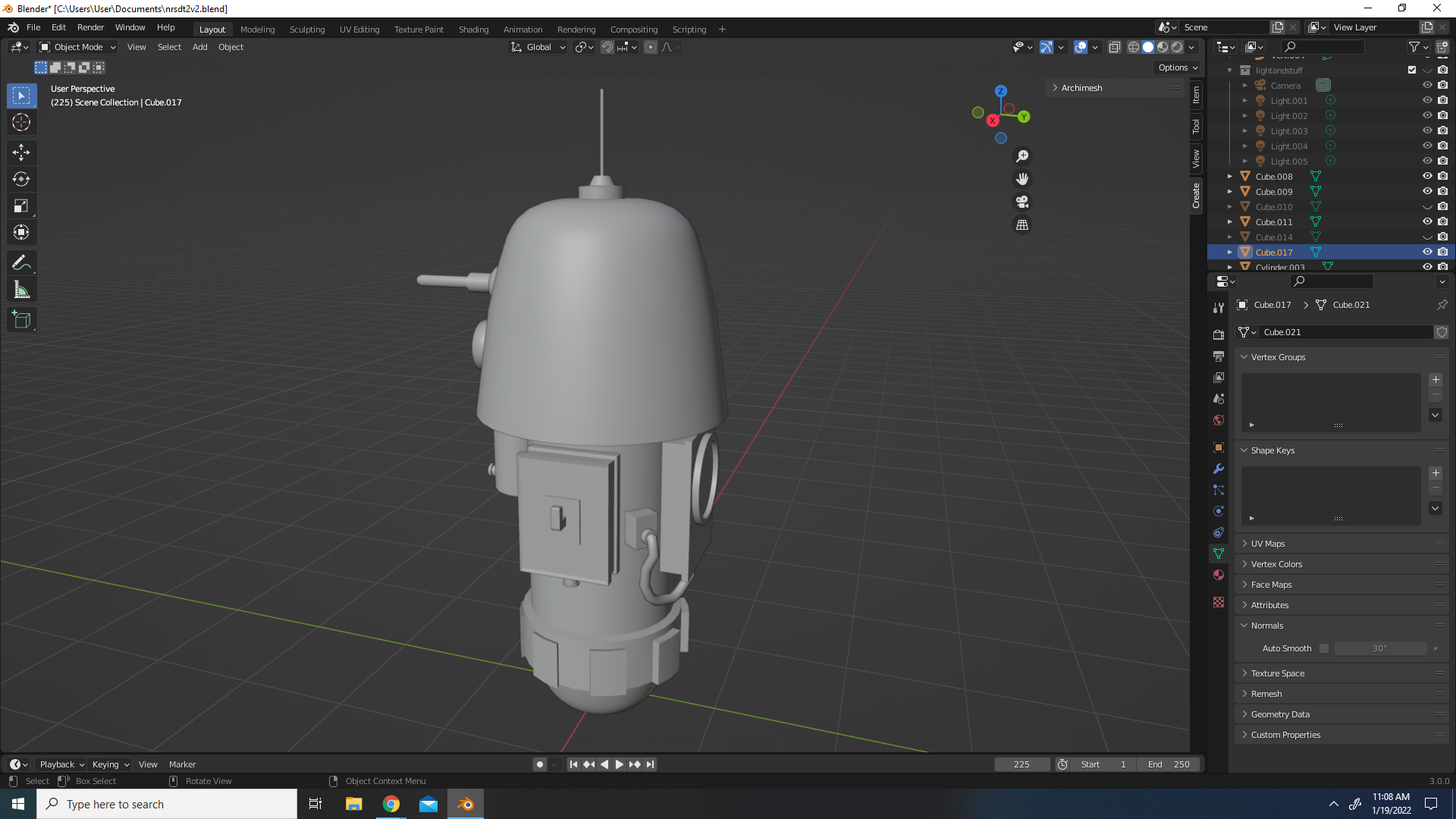Image resolution: width=1456 pixels, height=819 pixels.
Task: Click the mesh name Cube.021 field
Action: 1346,332
